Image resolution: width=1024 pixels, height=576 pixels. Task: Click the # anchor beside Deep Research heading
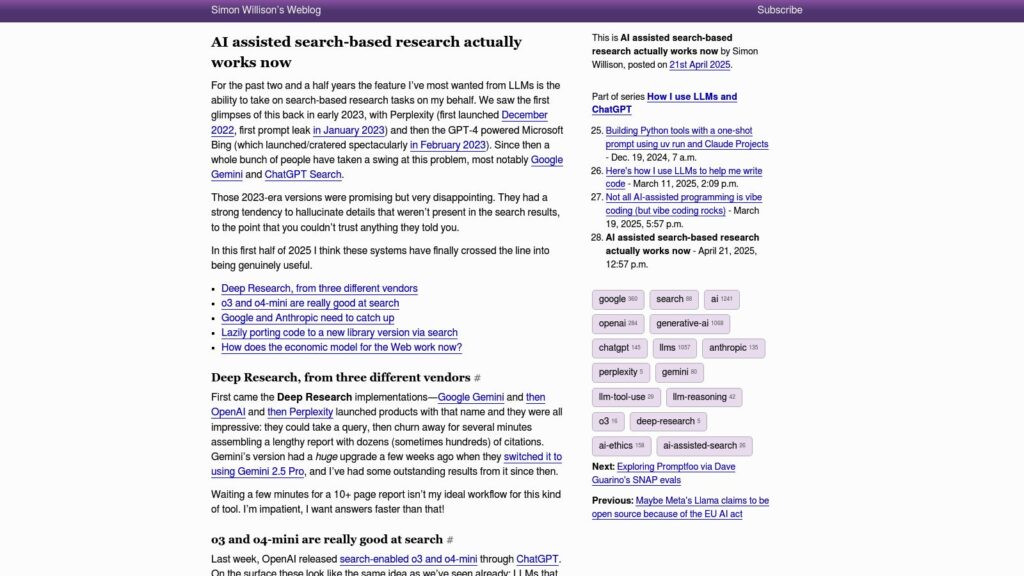tap(477, 378)
